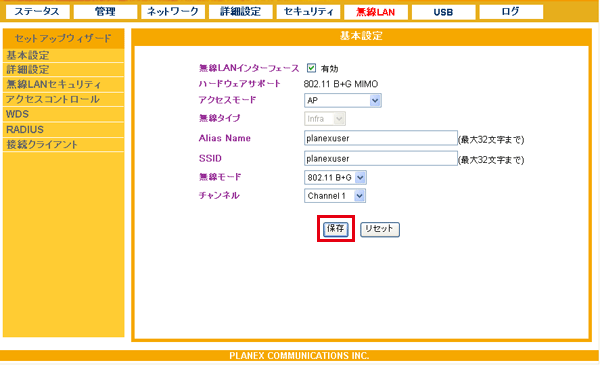600x365 pixels.
Task: Open 詳細設定 in the sidebar
Action: [x=63, y=70]
